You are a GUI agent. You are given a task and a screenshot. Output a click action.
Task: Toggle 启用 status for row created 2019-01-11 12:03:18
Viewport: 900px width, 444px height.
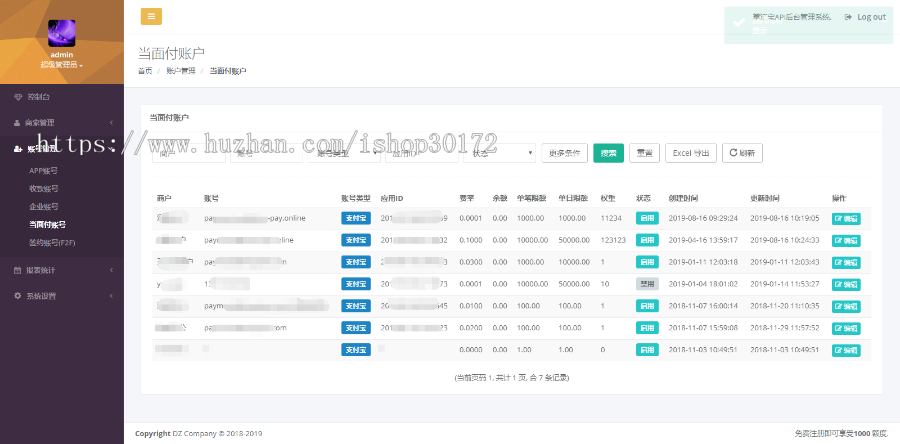647,262
